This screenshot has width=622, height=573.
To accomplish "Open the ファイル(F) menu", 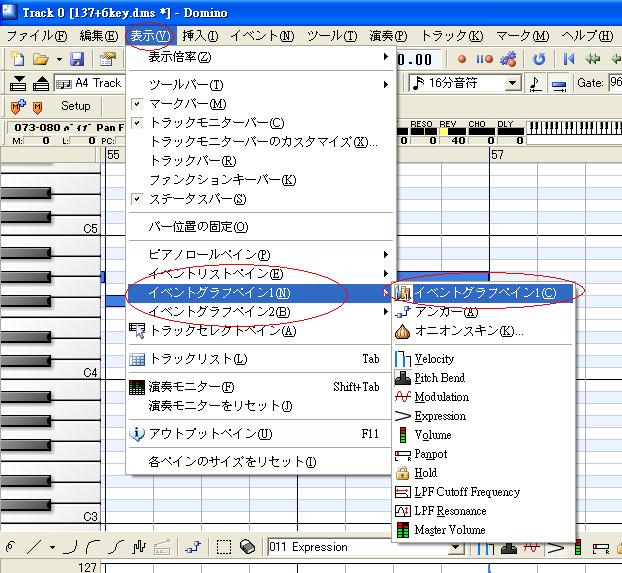I will tap(37, 36).
